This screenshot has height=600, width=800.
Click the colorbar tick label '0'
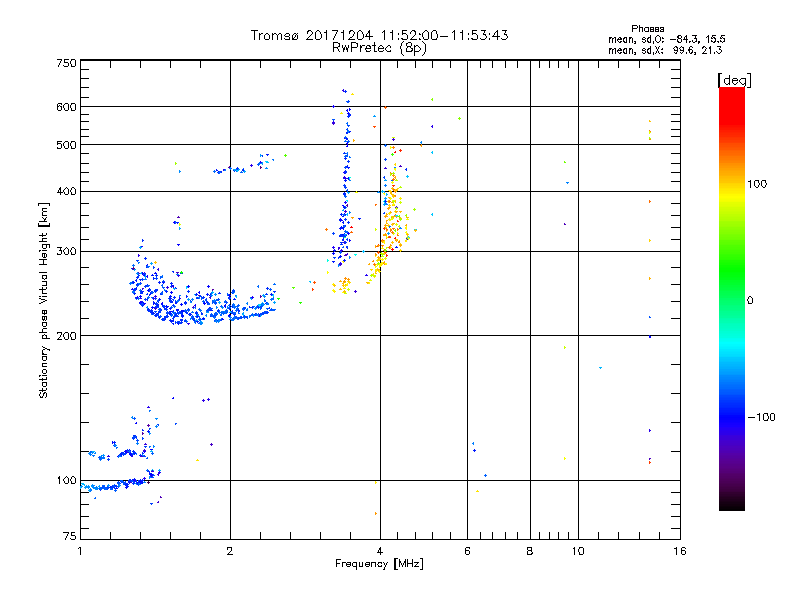pos(749,301)
